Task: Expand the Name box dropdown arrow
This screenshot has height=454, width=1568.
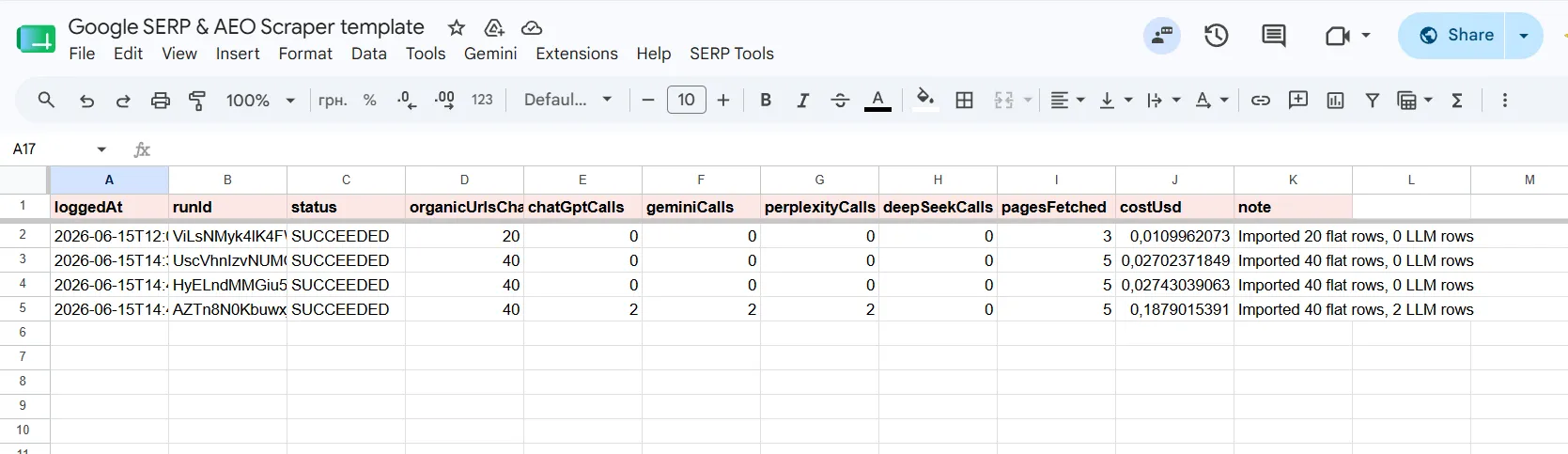Action: [101, 149]
